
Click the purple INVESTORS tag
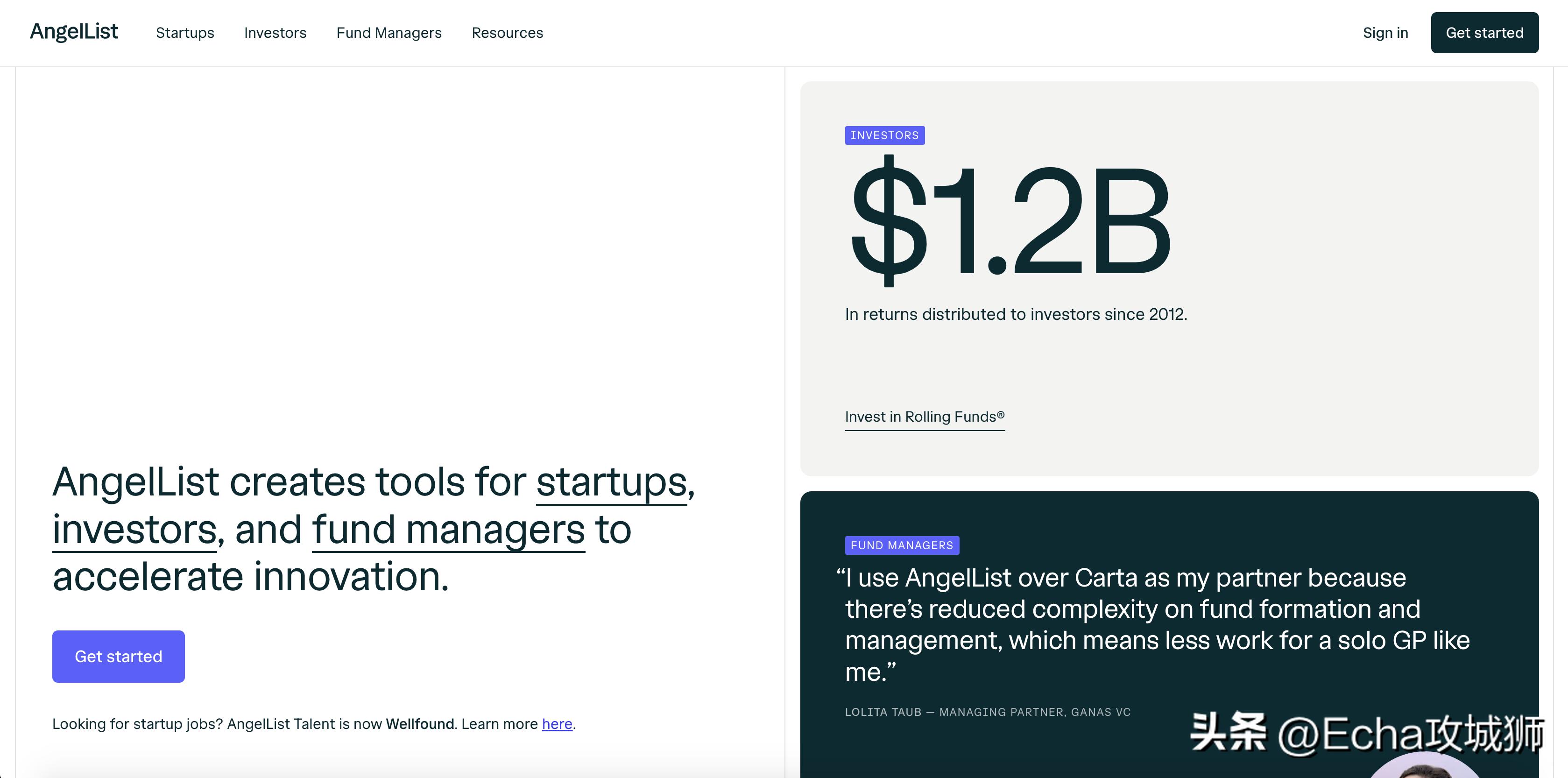(x=884, y=135)
